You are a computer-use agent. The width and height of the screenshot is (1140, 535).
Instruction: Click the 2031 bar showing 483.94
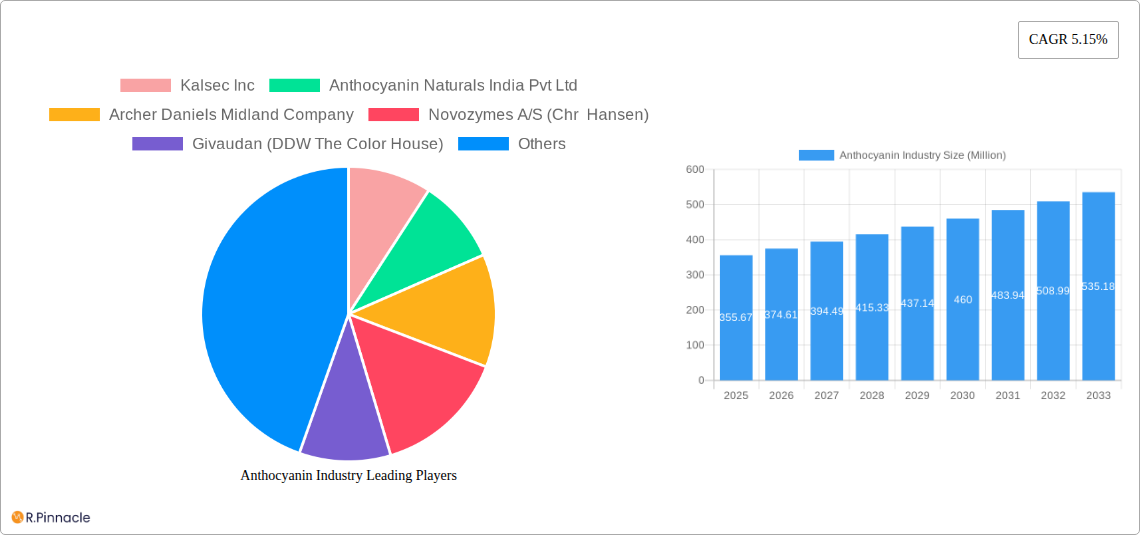click(x=1008, y=295)
